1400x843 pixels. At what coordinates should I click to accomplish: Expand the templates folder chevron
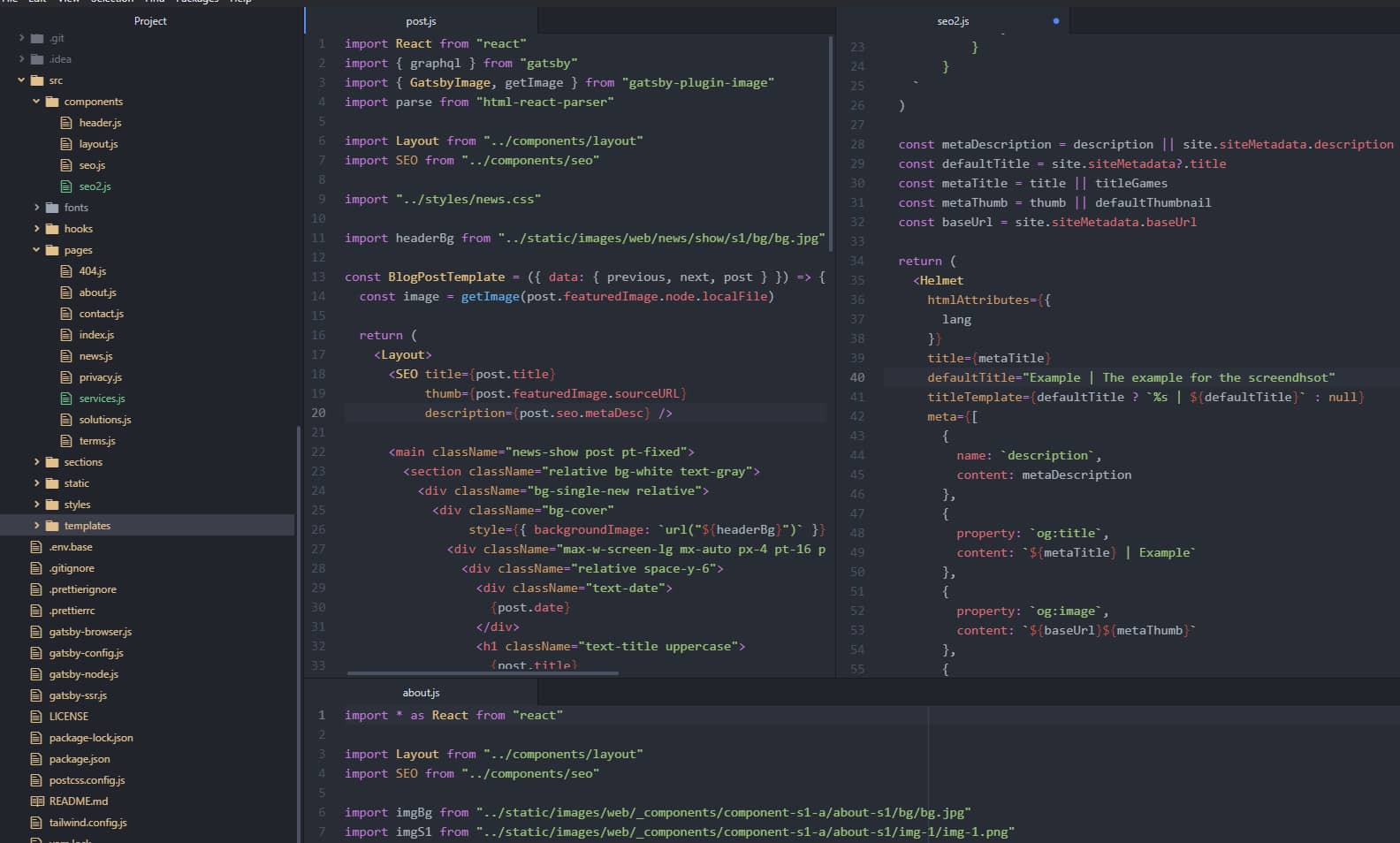coord(36,526)
